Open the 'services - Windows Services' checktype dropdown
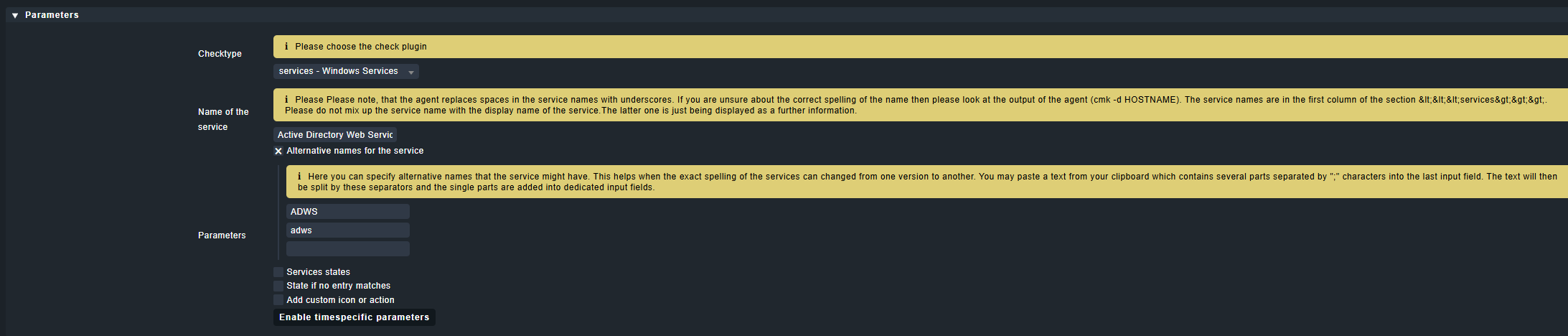The image size is (1568, 336). coord(346,71)
